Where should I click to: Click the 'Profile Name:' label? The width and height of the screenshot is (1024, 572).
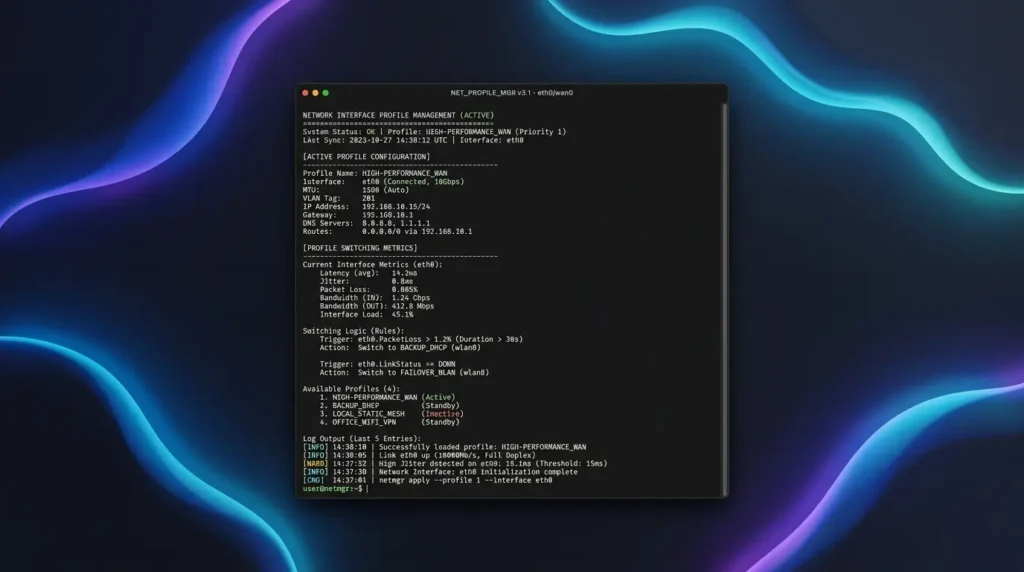330,173
